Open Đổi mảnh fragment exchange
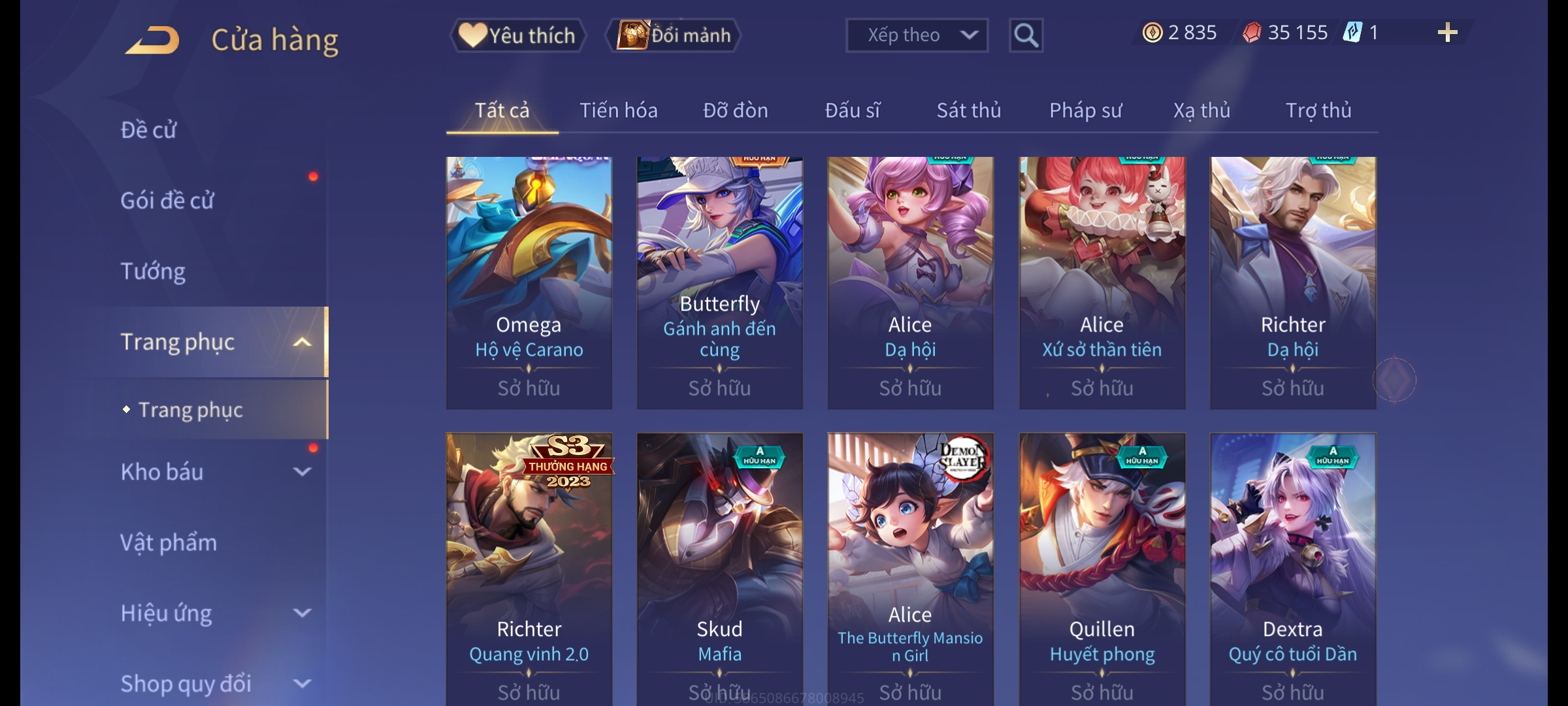This screenshot has width=1568, height=706. (x=674, y=35)
